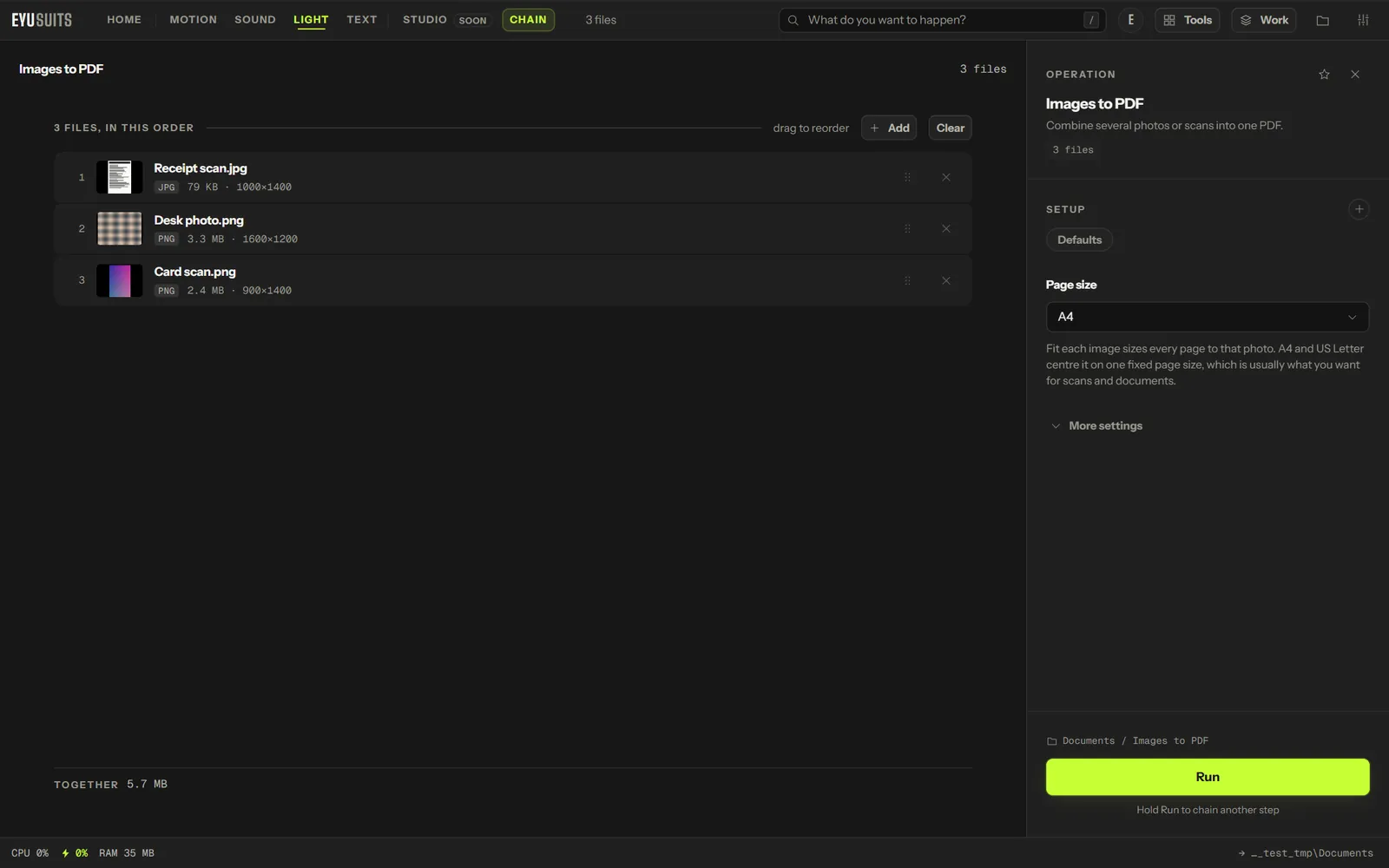1389x868 pixels.
Task: Click the Documents / Images to PDF output path
Action: click(1127, 741)
